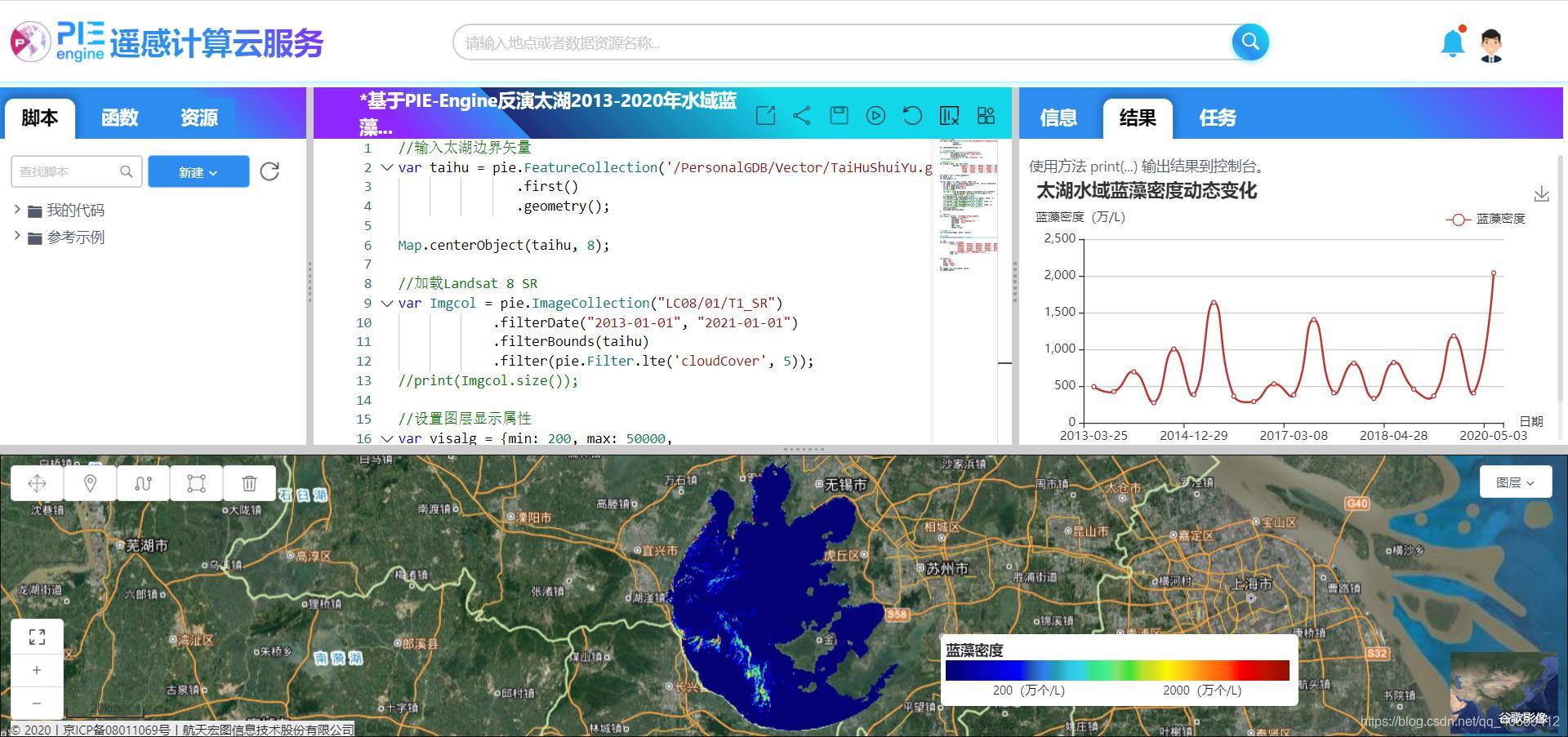Switch to the 资源 tab
Image resolution: width=1568 pixels, height=737 pixels.
(x=198, y=118)
